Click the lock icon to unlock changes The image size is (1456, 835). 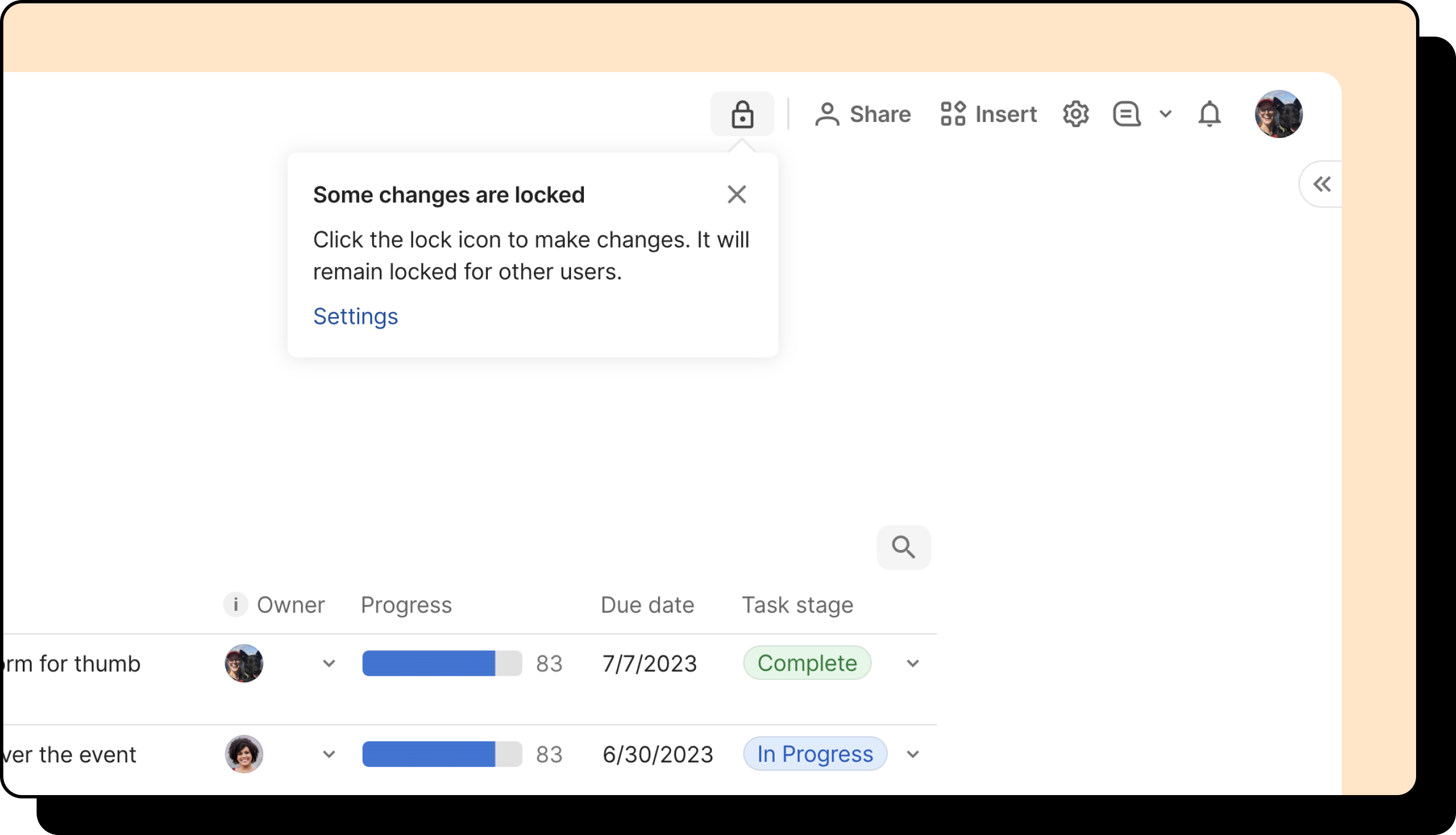pyautogui.click(x=742, y=114)
